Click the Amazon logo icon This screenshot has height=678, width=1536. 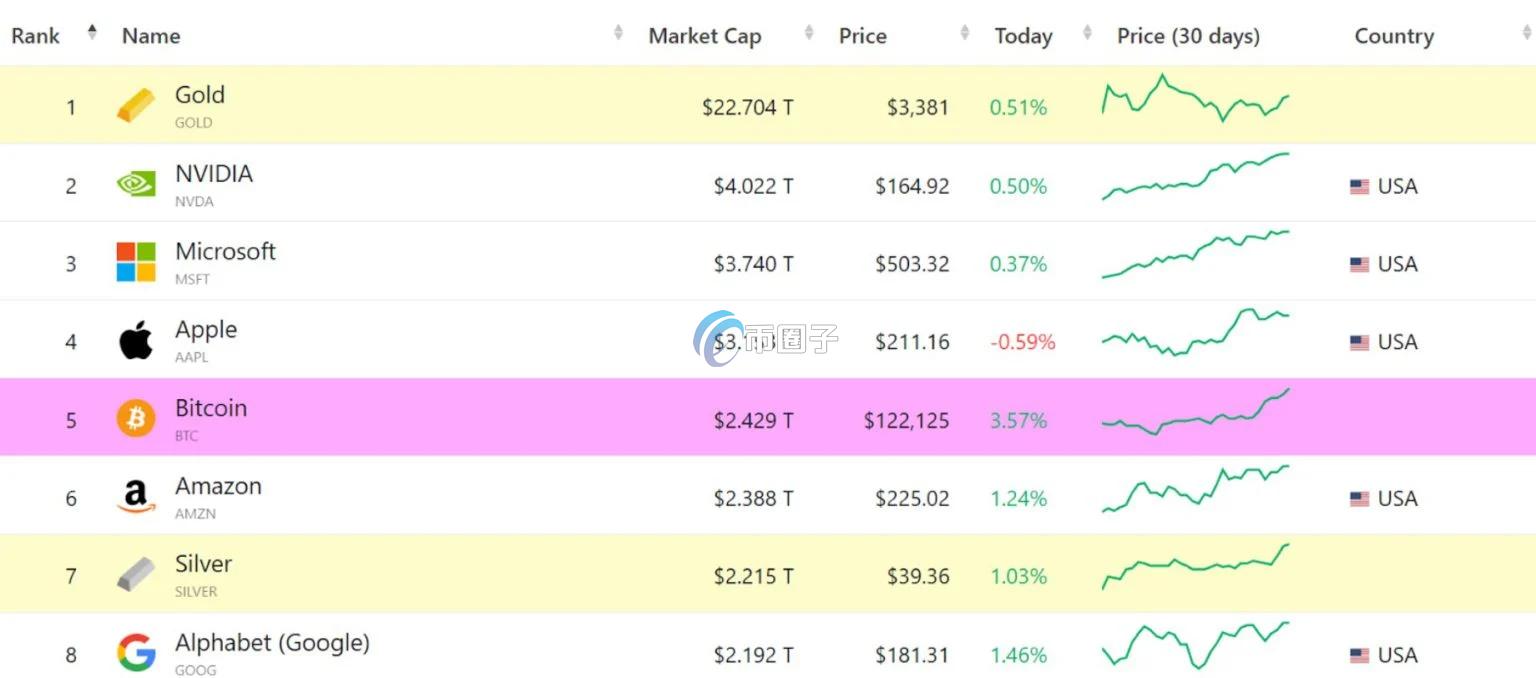point(136,497)
